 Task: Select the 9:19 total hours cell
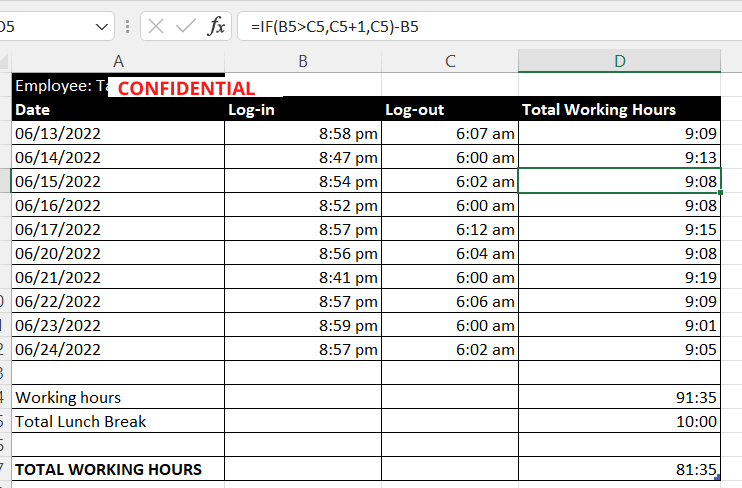coord(620,278)
